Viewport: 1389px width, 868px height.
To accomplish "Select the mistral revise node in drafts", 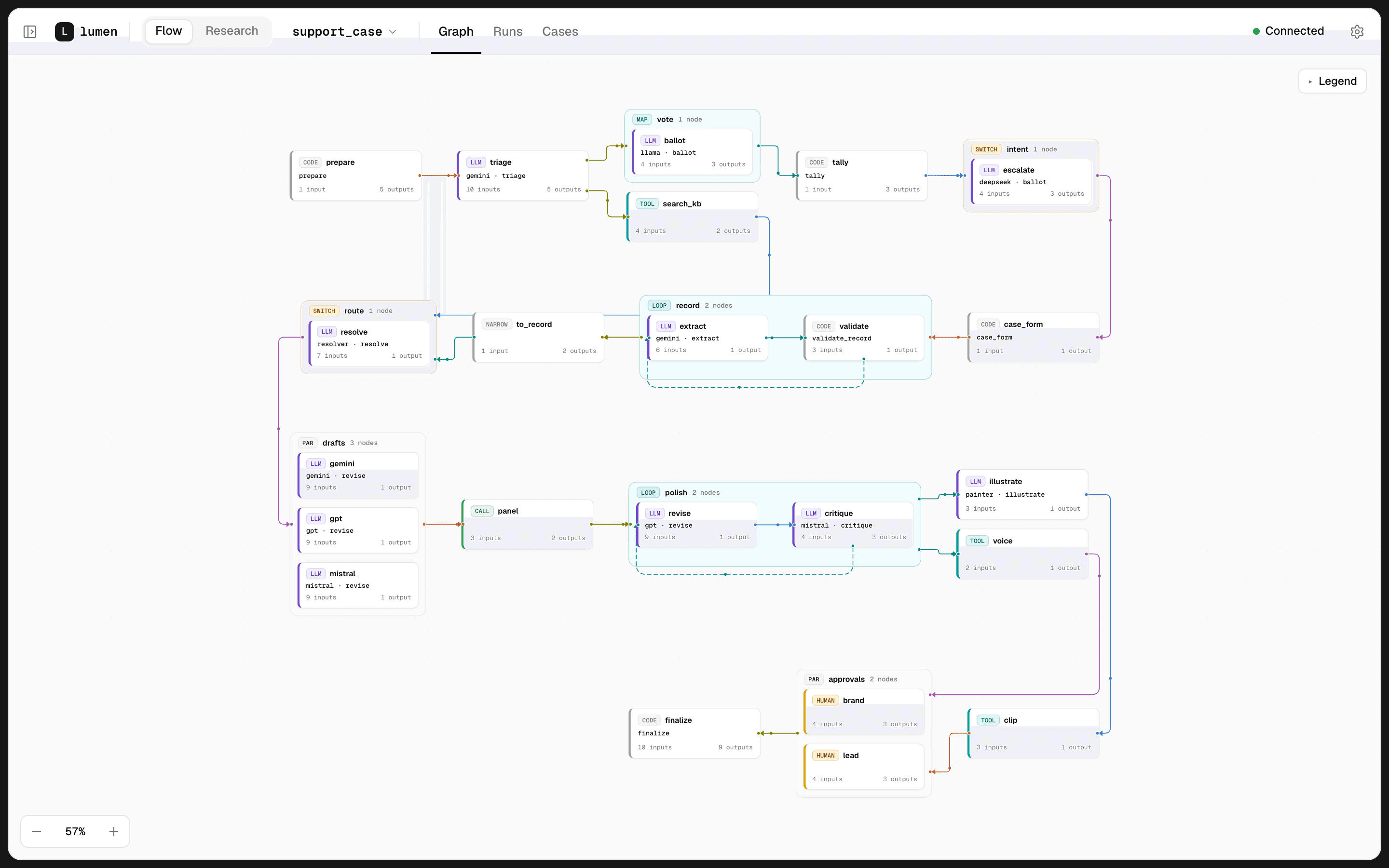I will click(358, 585).
